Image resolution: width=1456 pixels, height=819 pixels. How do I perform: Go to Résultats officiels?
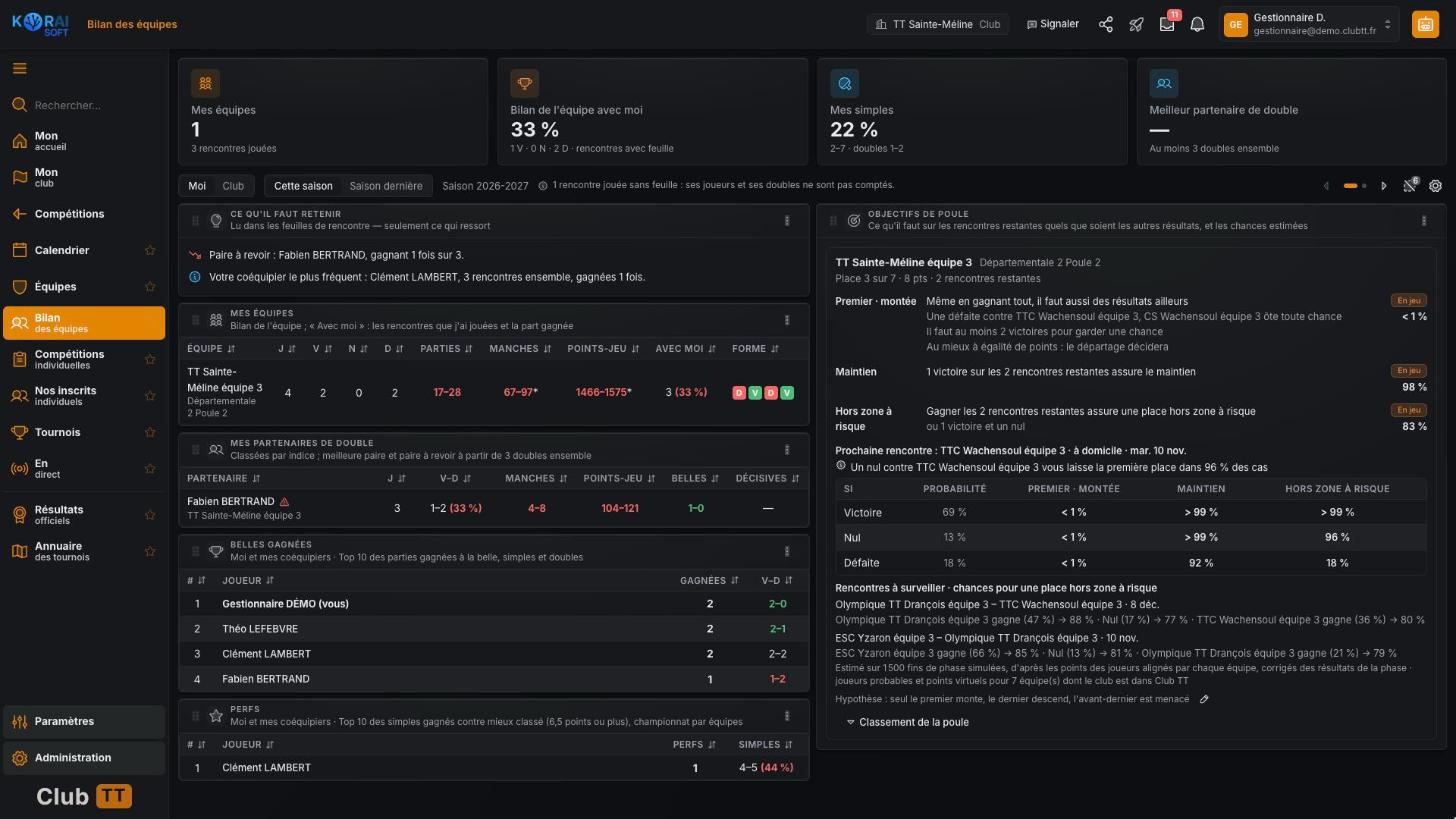coord(84,514)
